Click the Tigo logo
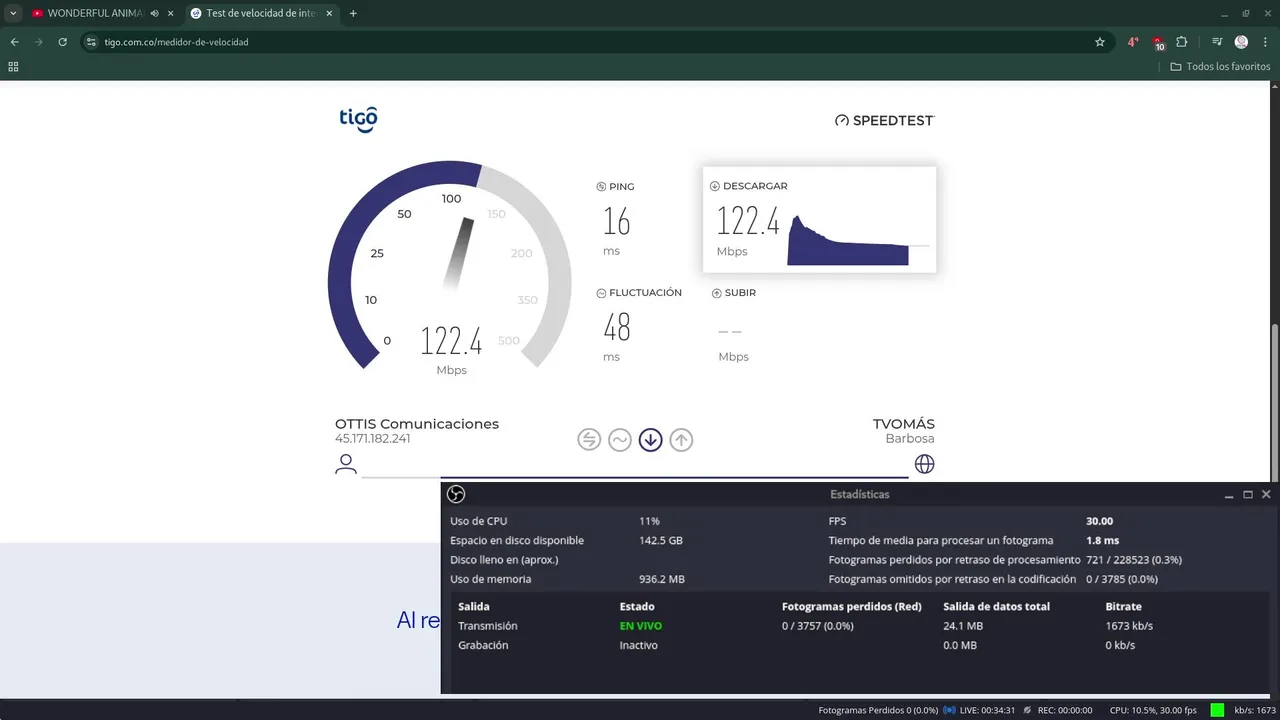 click(x=358, y=119)
